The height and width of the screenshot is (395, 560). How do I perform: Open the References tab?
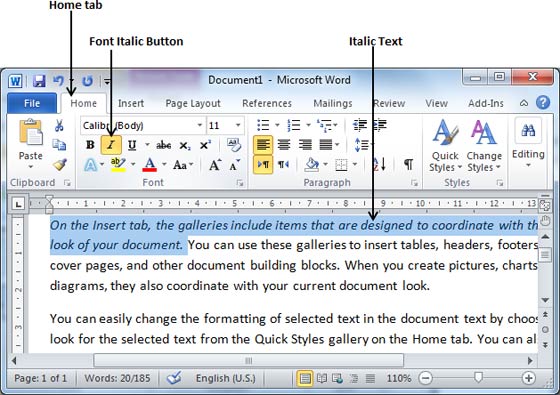coord(267,103)
